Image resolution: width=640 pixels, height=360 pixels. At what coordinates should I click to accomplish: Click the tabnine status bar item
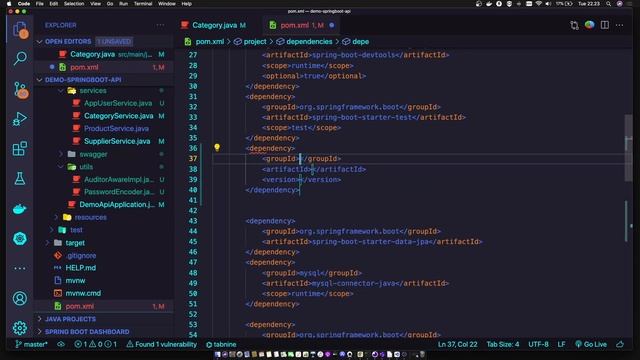coord(221,344)
